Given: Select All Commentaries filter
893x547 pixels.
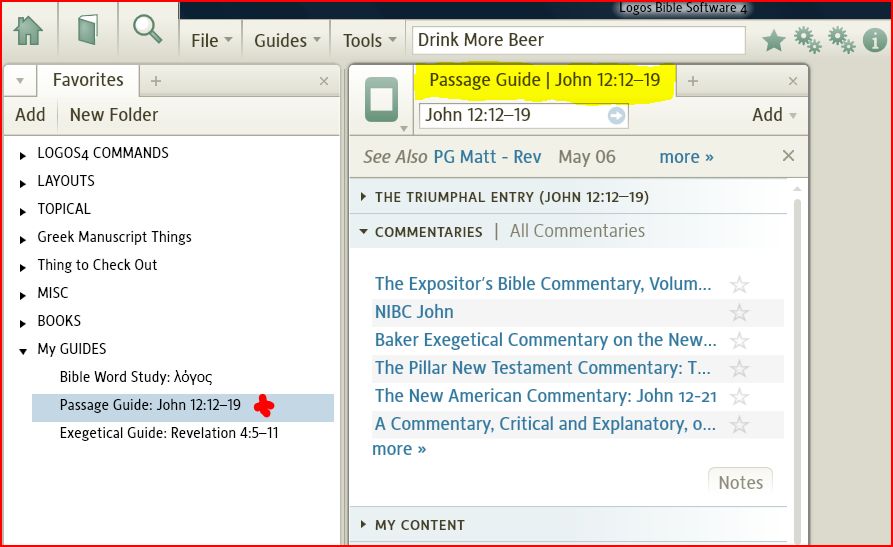Looking at the screenshot, I should tap(577, 231).
